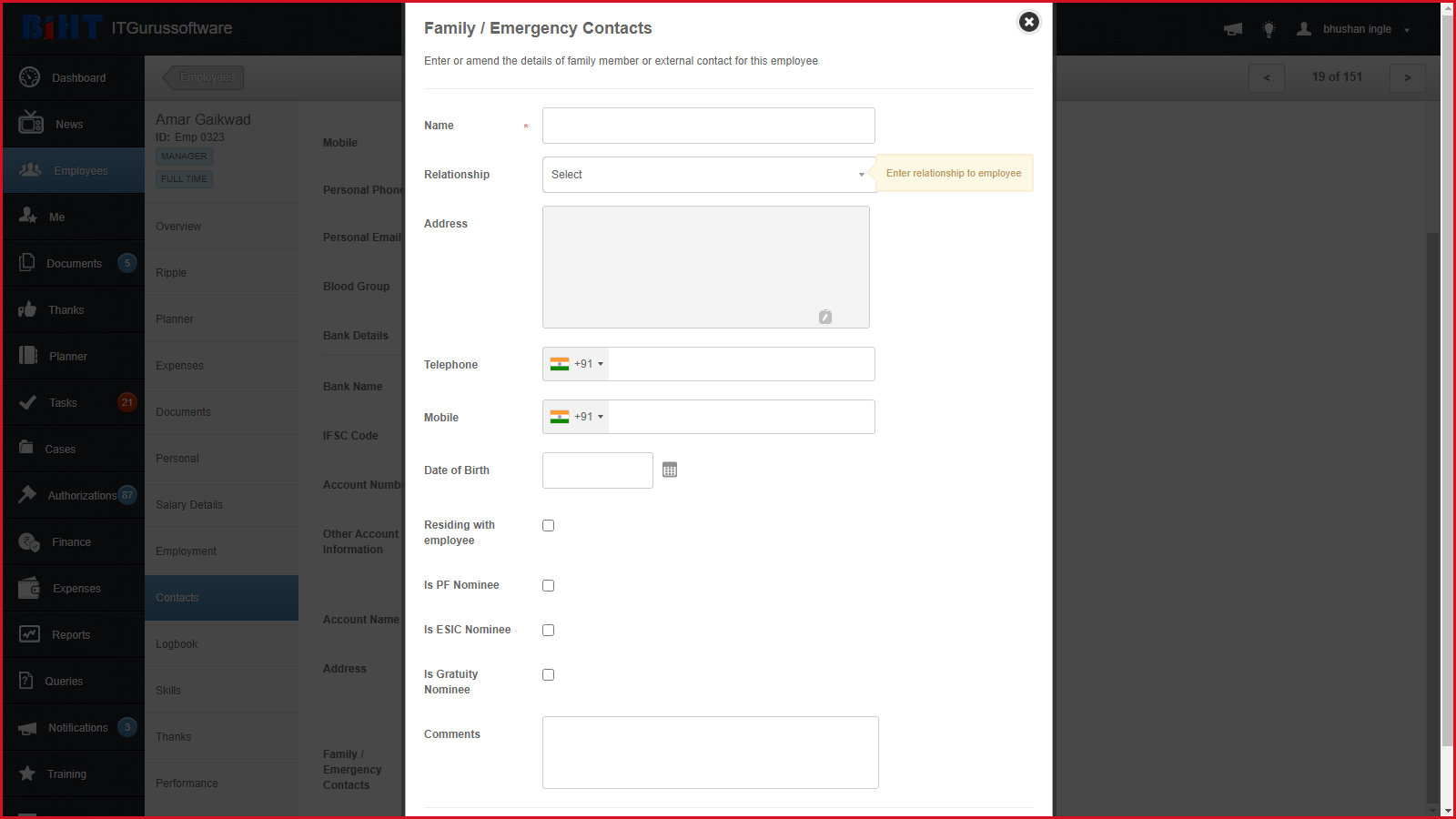Click the News TV icon in sidebar
This screenshot has height=819, width=1456.
click(31, 123)
